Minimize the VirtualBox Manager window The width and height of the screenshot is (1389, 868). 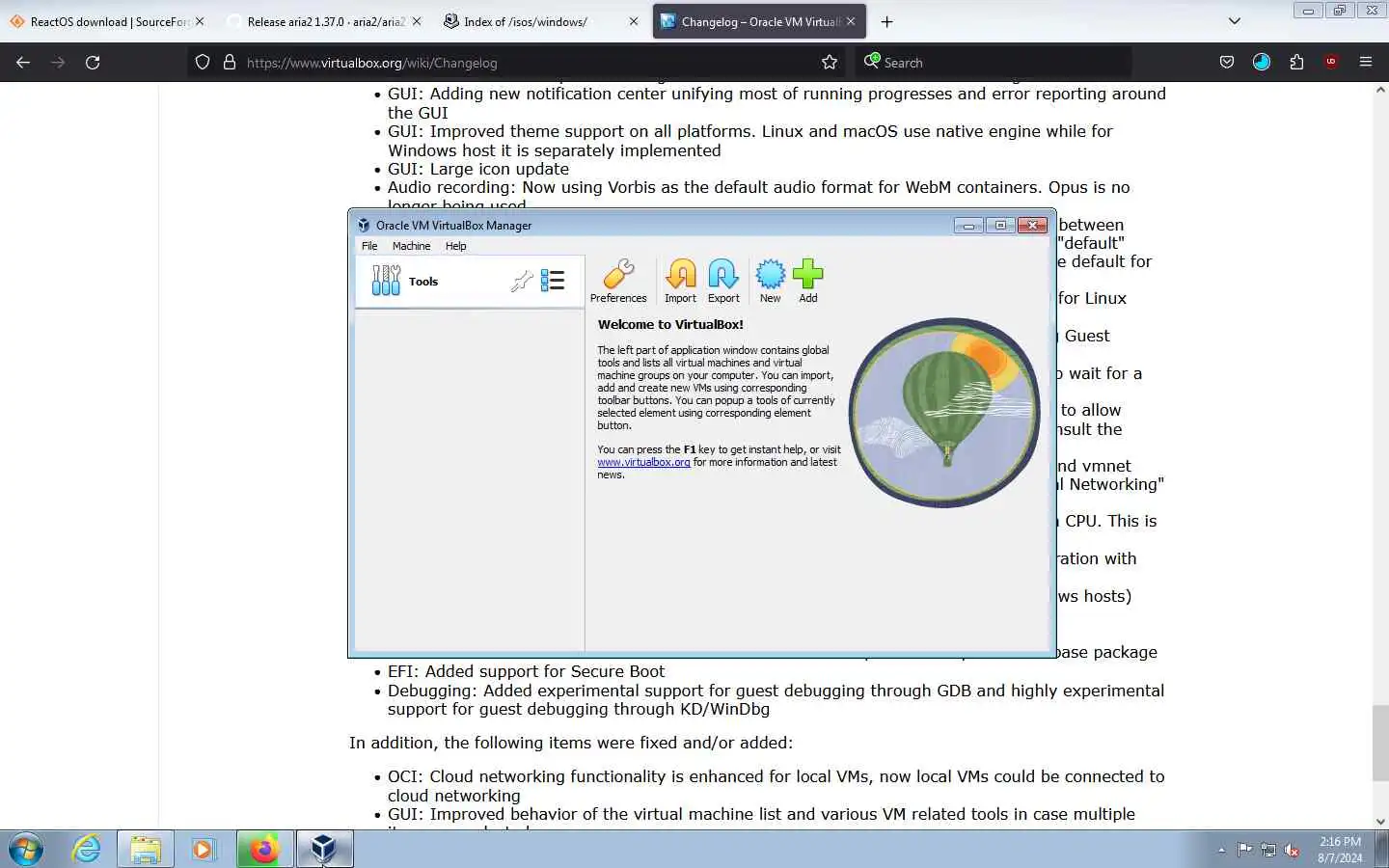968,225
